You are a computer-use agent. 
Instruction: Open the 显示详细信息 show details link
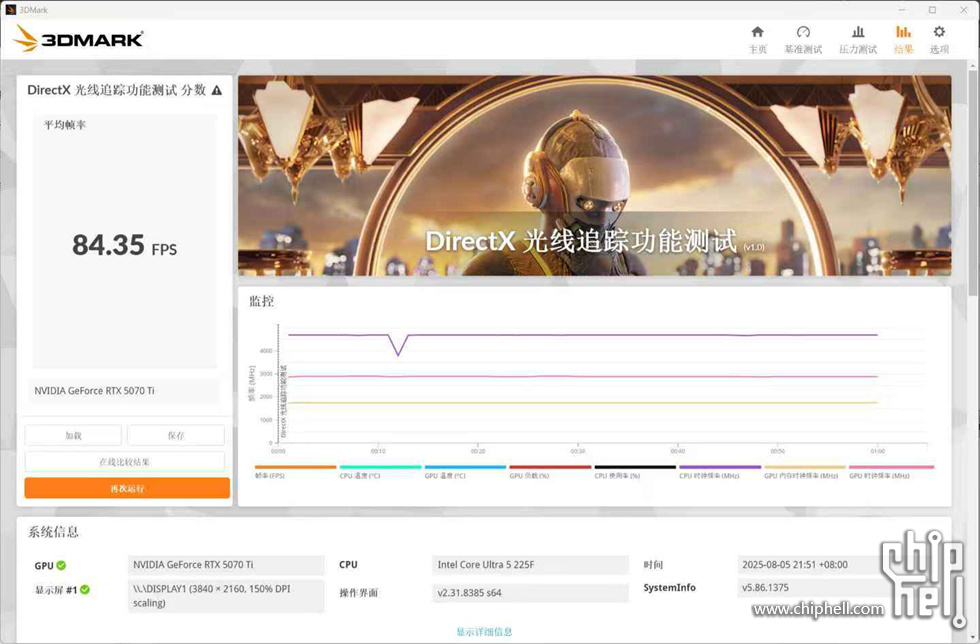(x=484, y=631)
